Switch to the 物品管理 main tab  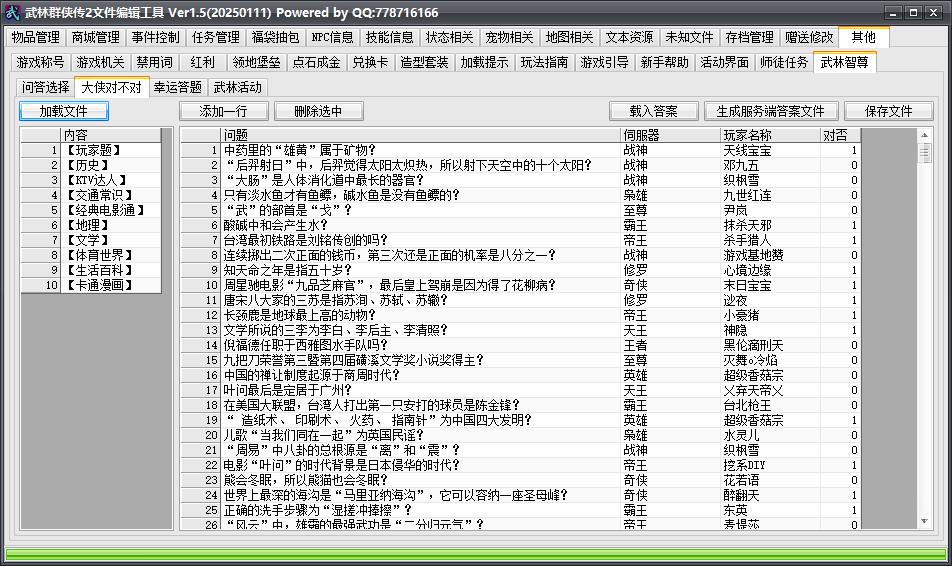[35, 38]
